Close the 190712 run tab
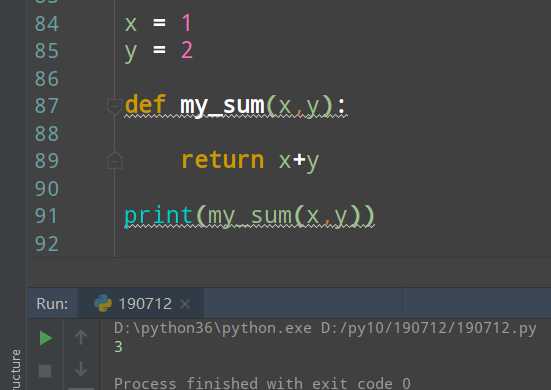Viewport: 551px width, 390px height. [x=185, y=304]
